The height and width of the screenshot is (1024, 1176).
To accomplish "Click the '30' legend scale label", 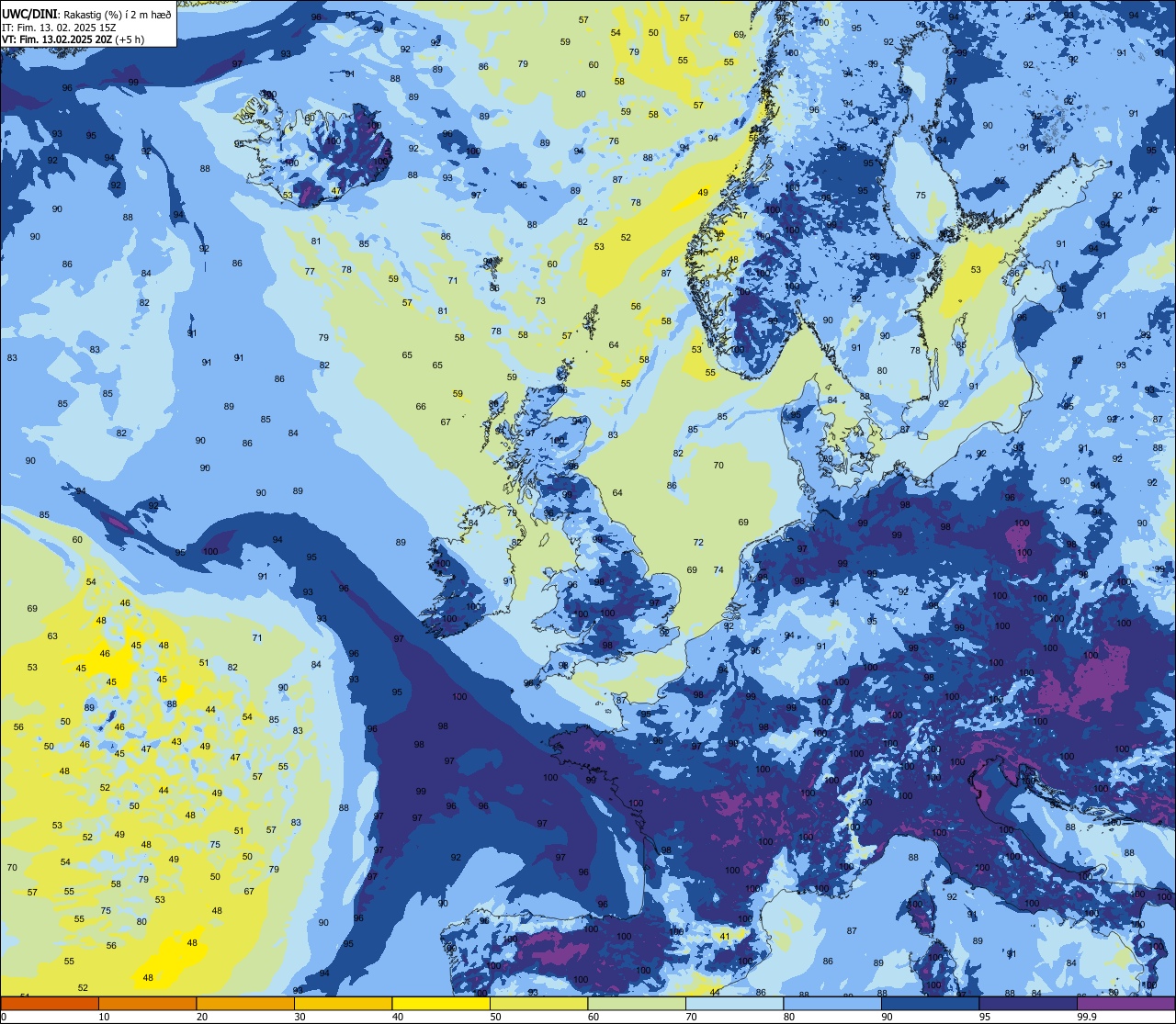I will pyautogui.click(x=300, y=1017).
